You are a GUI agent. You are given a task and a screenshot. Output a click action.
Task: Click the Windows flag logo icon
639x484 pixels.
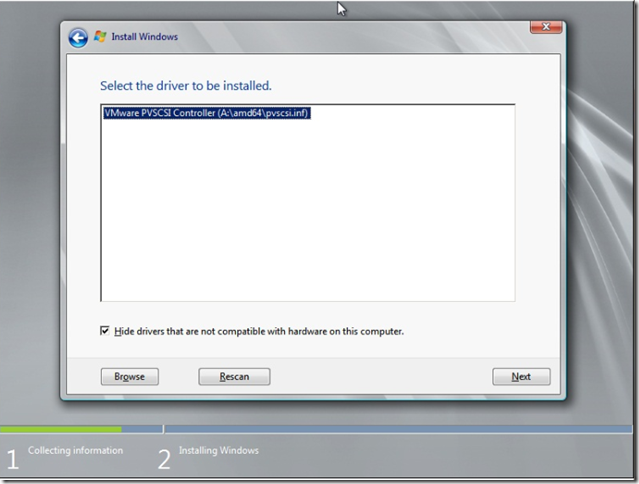point(100,37)
